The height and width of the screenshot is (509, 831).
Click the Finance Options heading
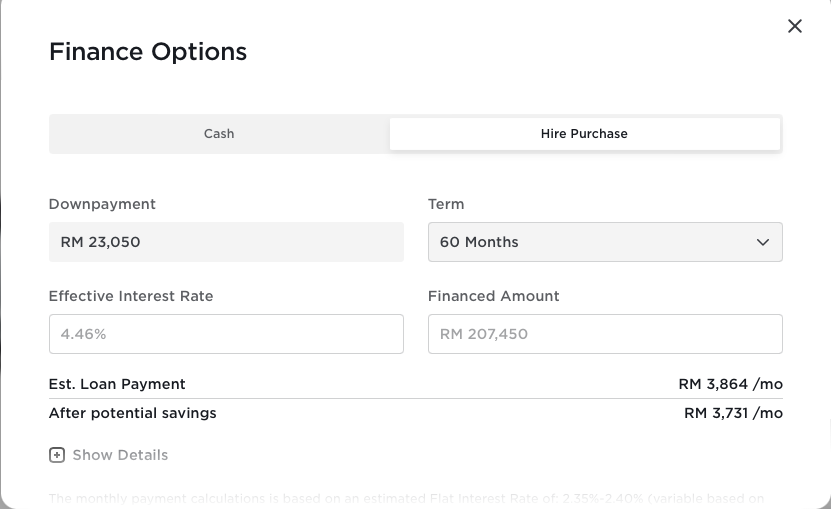(x=148, y=52)
